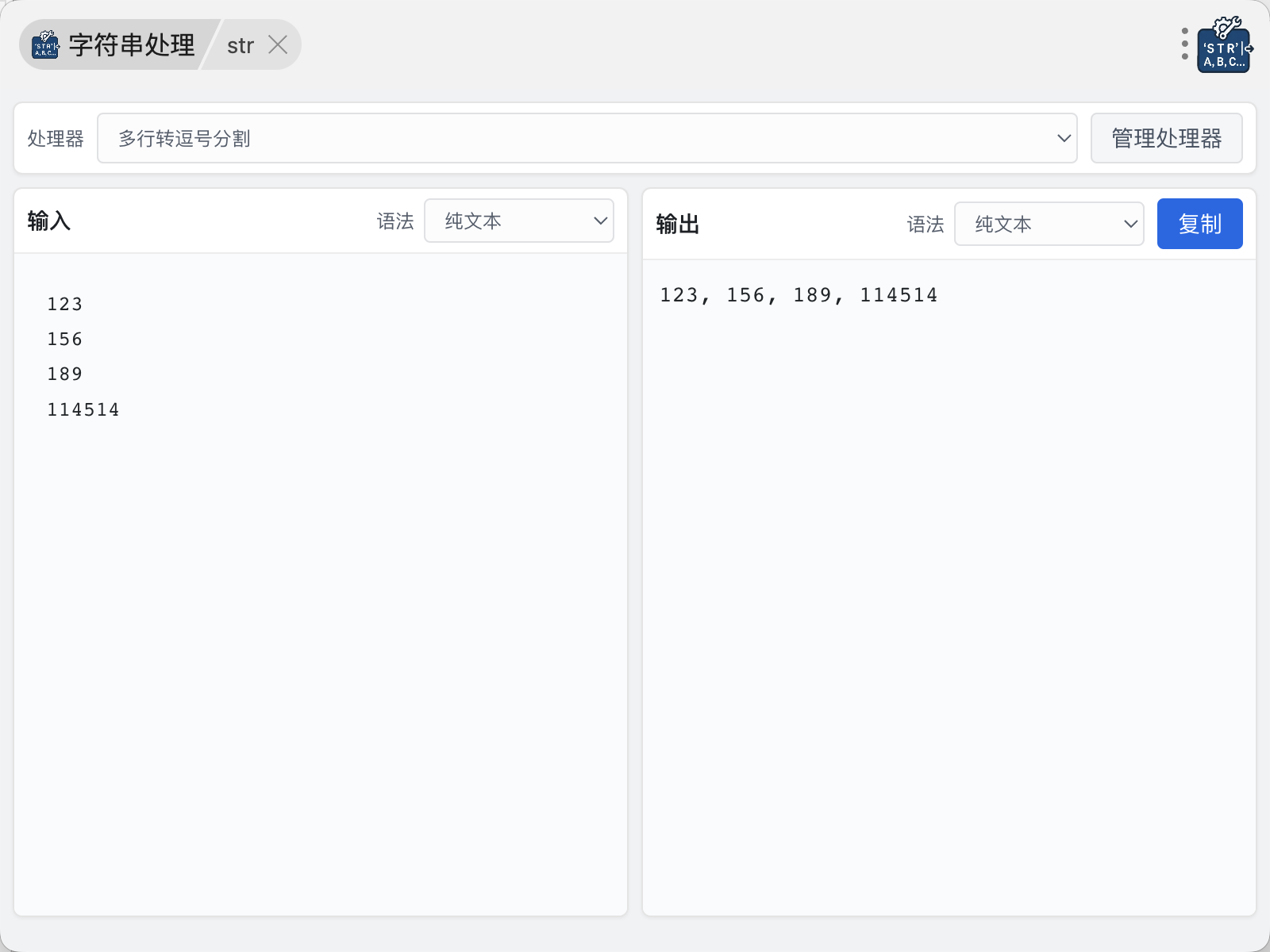Expand the output 语法 纯文本 dropdown

pyautogui.click(x=1049, y=225)
